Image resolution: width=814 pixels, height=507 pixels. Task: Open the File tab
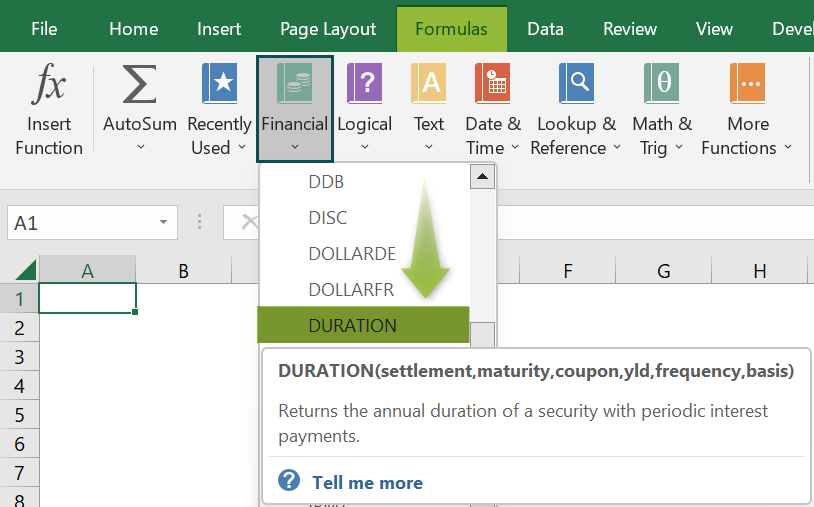[x=44, y=29]
